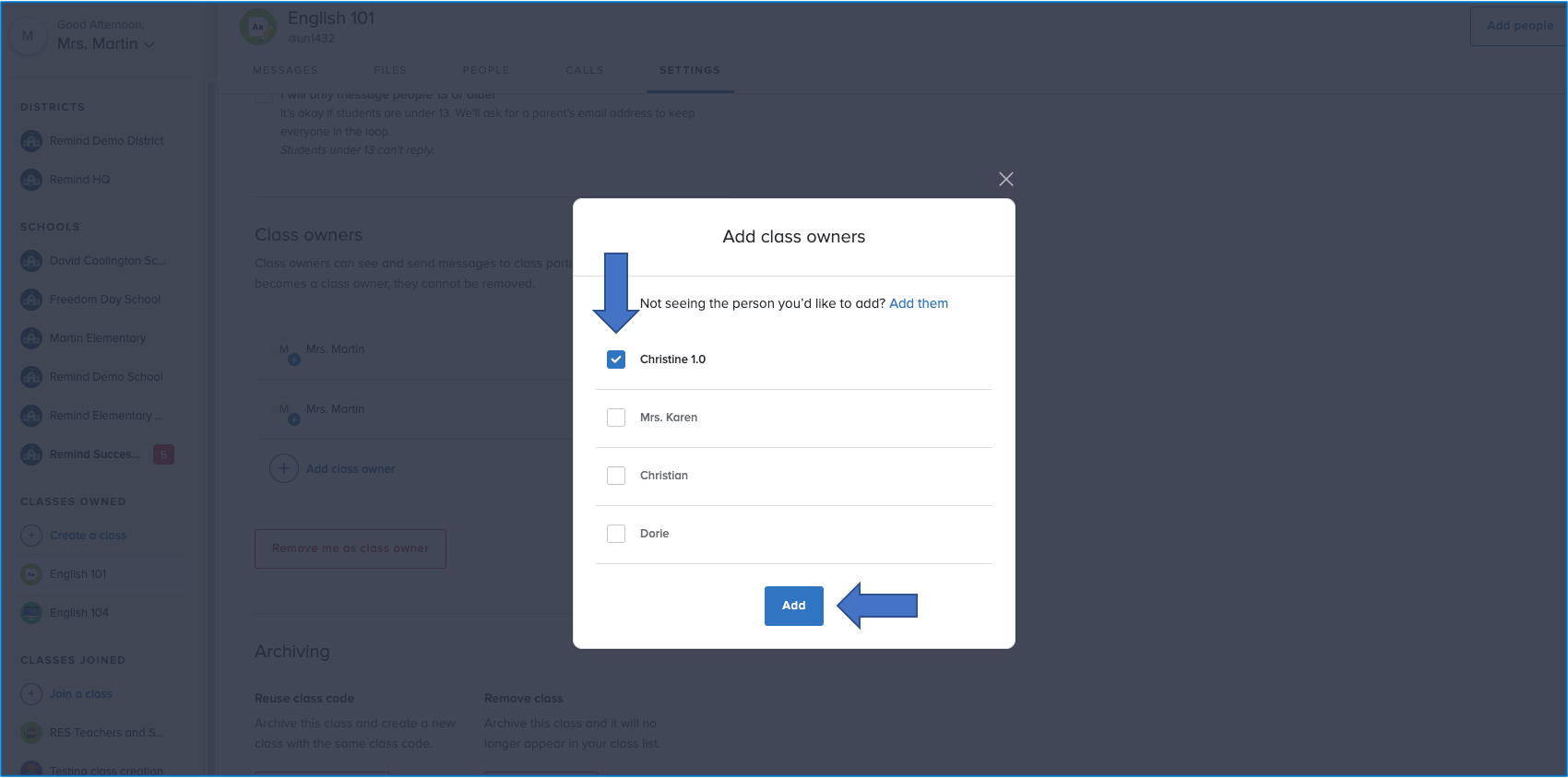Close the Add class owners dialog
The height and width of the screenshot is (778, 1568).
click(x=1005, y=179)
